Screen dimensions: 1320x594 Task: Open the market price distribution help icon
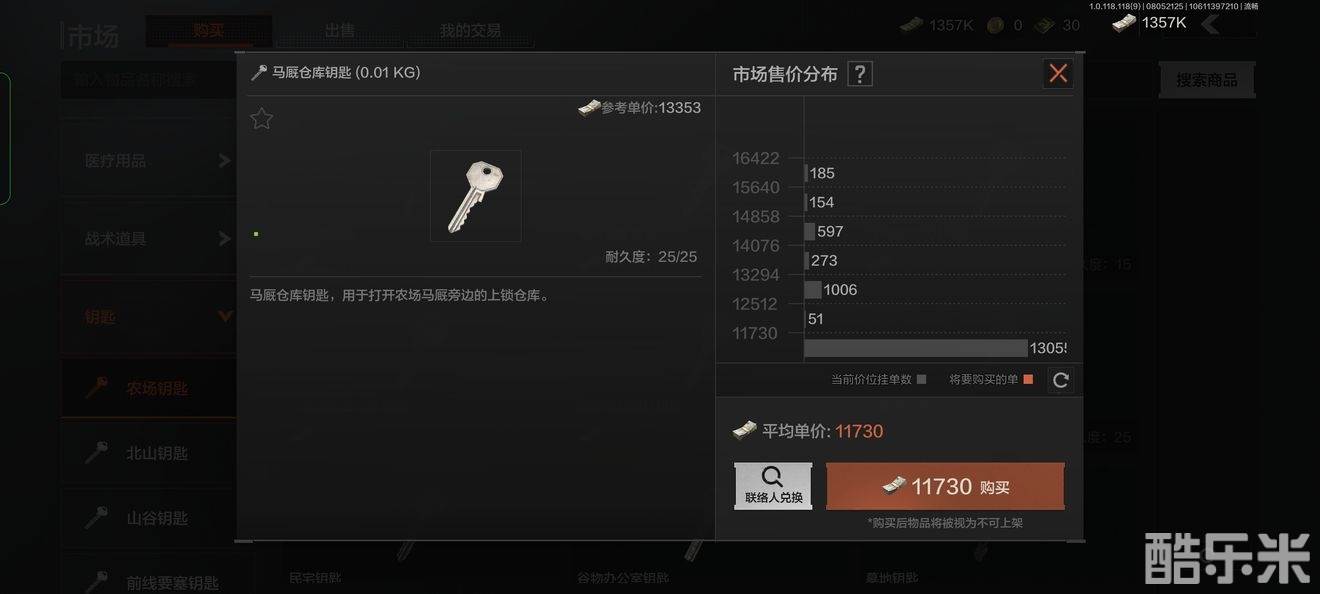click(x=860, y=74)
